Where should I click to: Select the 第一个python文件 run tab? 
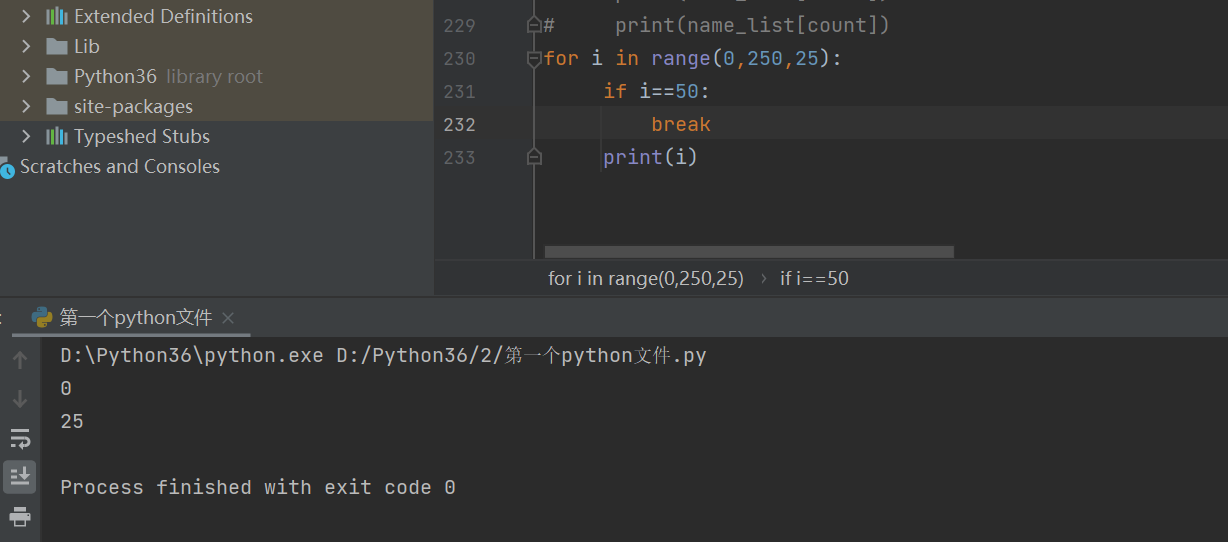coord(135,318)
